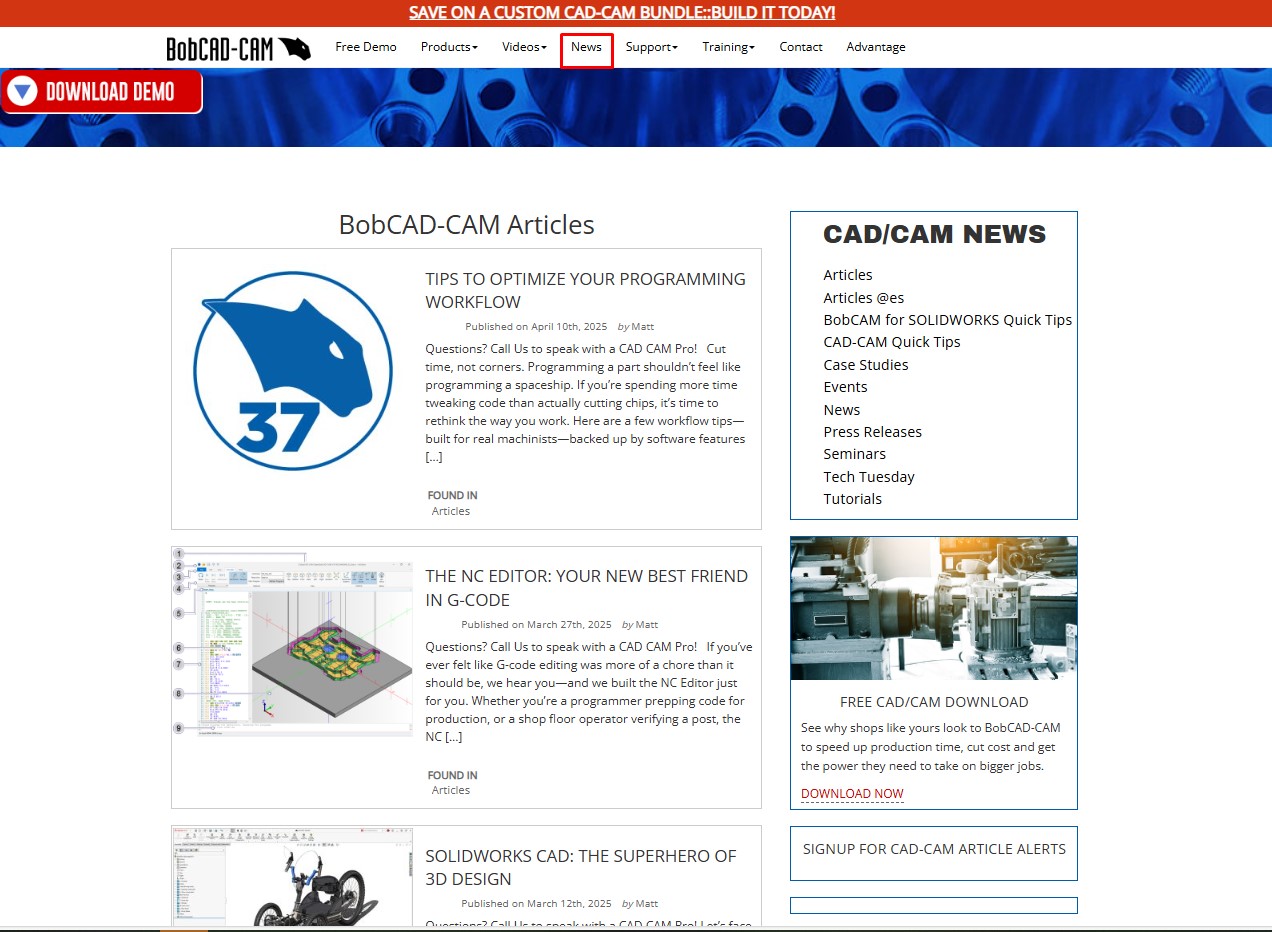Open the NC Editor screenshot thumbnail
Screen dimensions: 1272x932
(293, 642)
